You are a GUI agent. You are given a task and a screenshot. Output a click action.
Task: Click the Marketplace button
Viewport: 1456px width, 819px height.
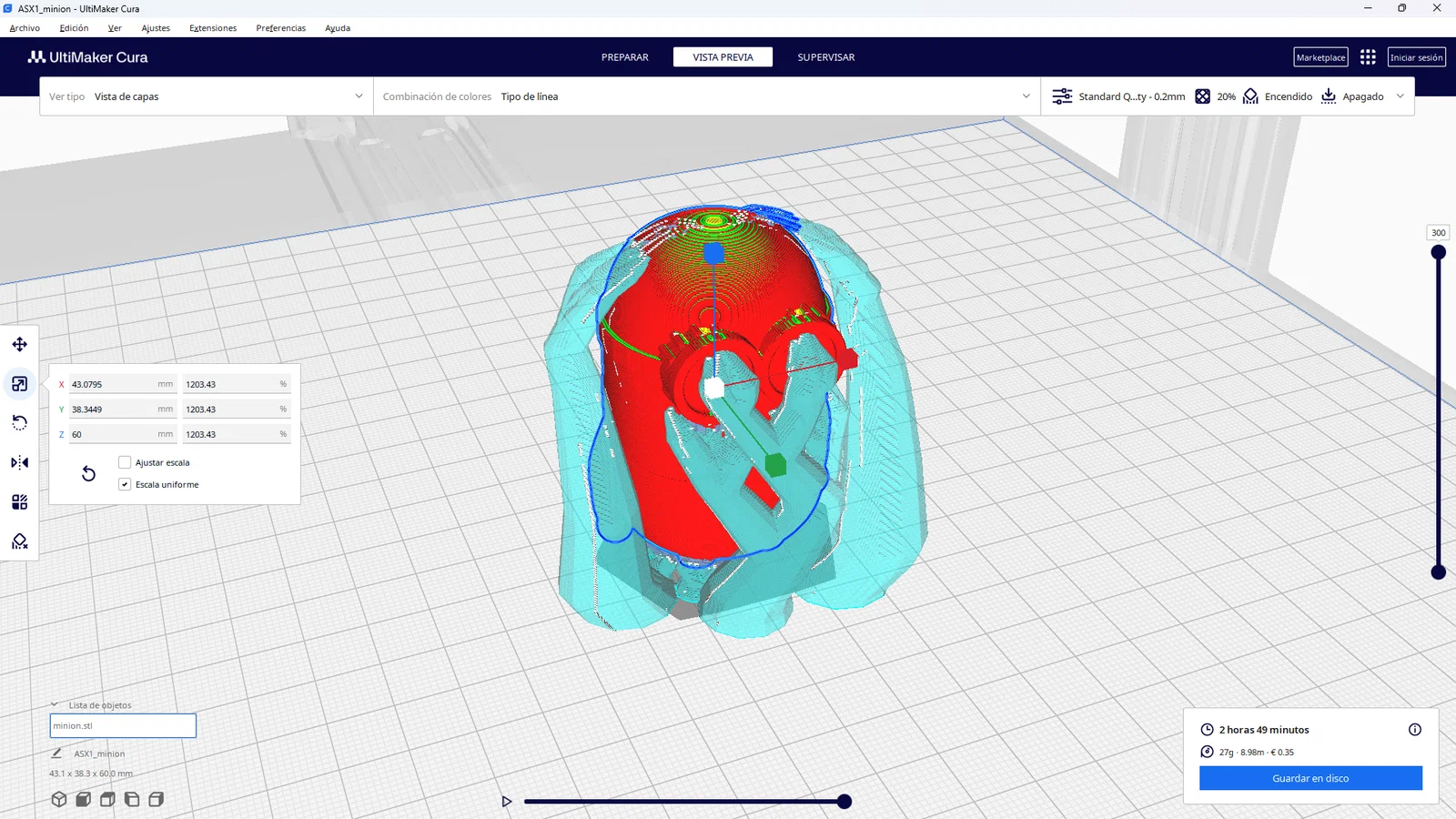click(x=1320, y=57)
